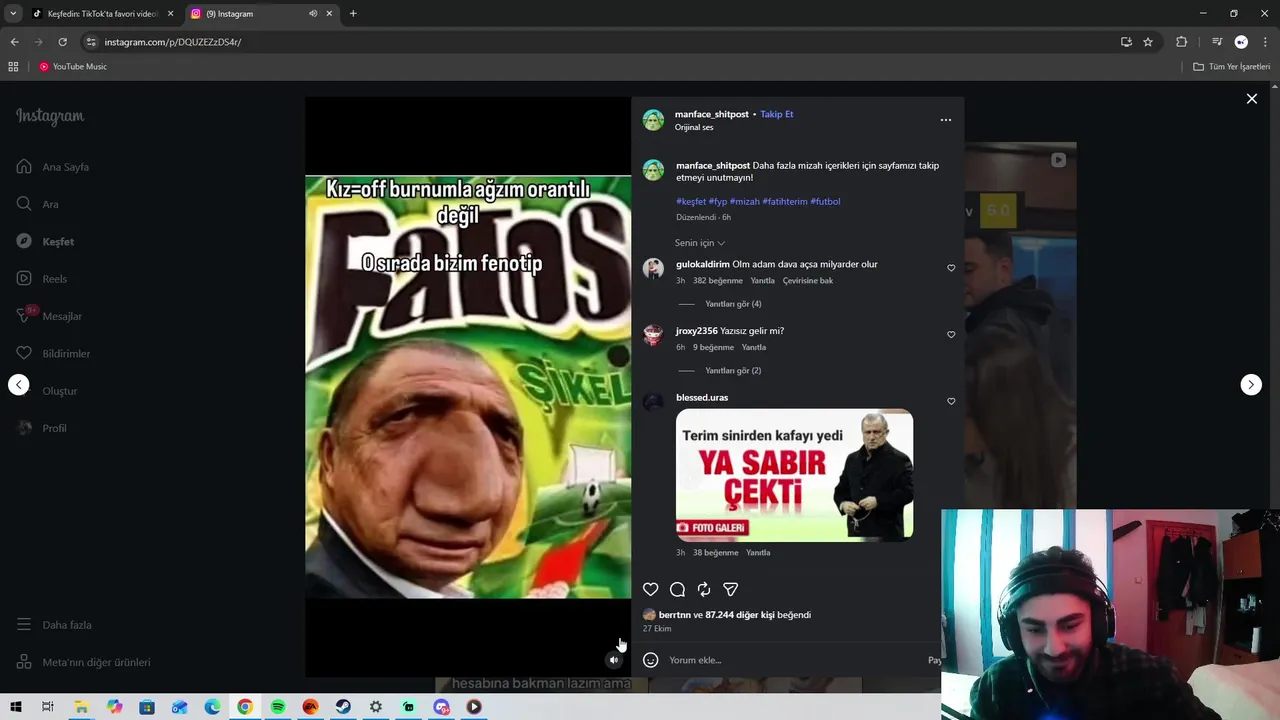
Task: Expand Yanıtları gör (2) replies
Action: [733, 371]
